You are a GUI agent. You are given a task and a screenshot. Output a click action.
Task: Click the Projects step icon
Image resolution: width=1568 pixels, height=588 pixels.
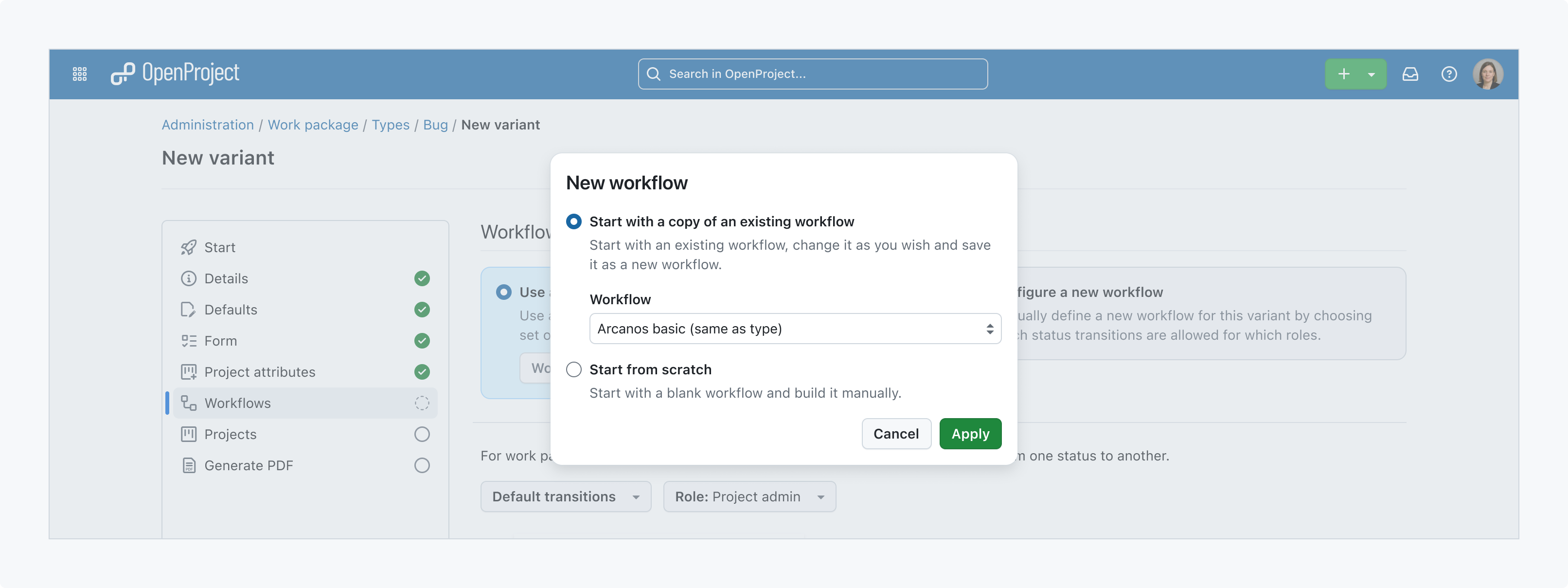pyautogui.click(x=189, y=434)
